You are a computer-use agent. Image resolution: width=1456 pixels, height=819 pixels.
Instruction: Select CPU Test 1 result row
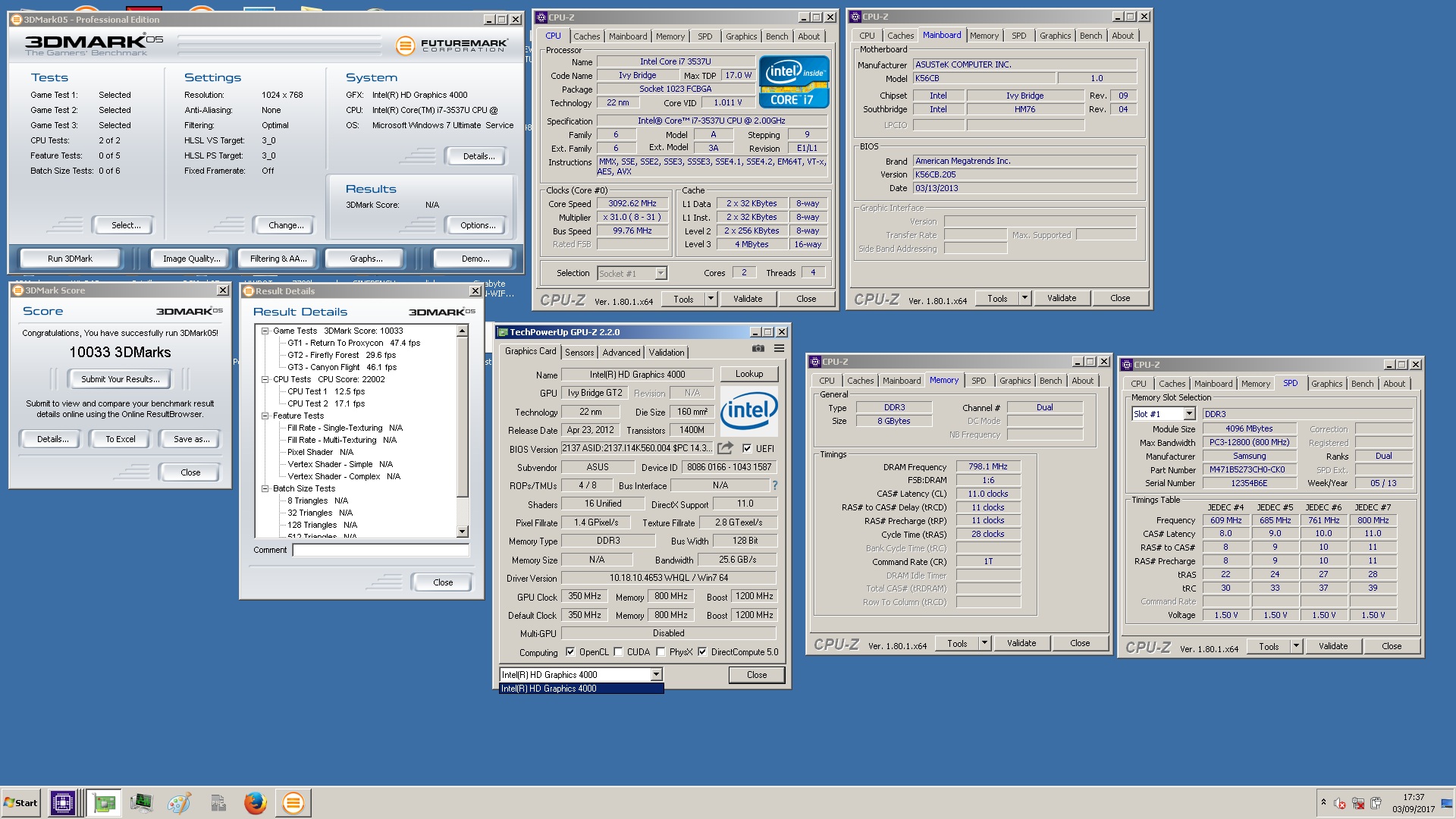325,391
